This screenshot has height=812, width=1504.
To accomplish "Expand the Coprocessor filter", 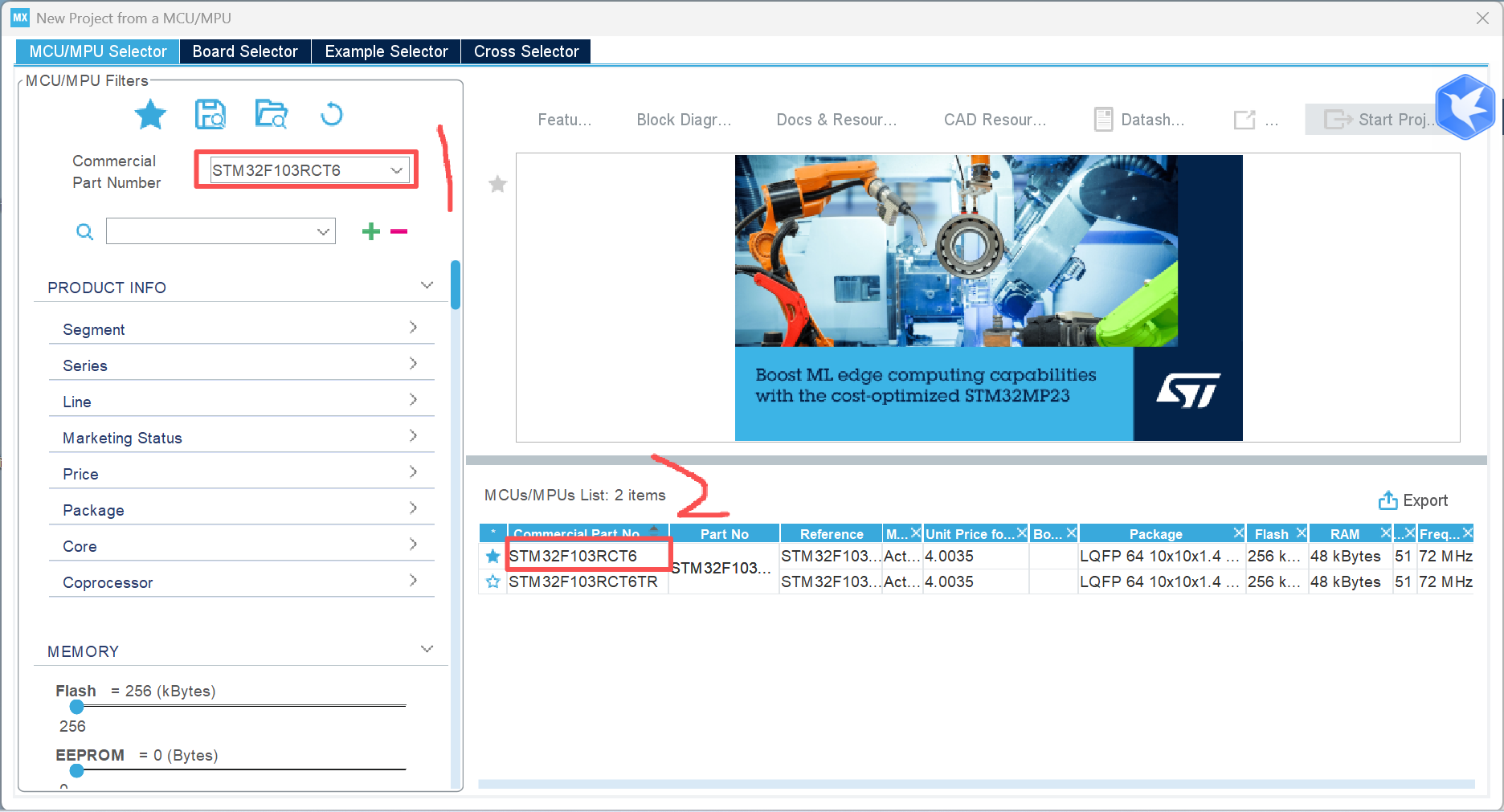I will (413, 581).
